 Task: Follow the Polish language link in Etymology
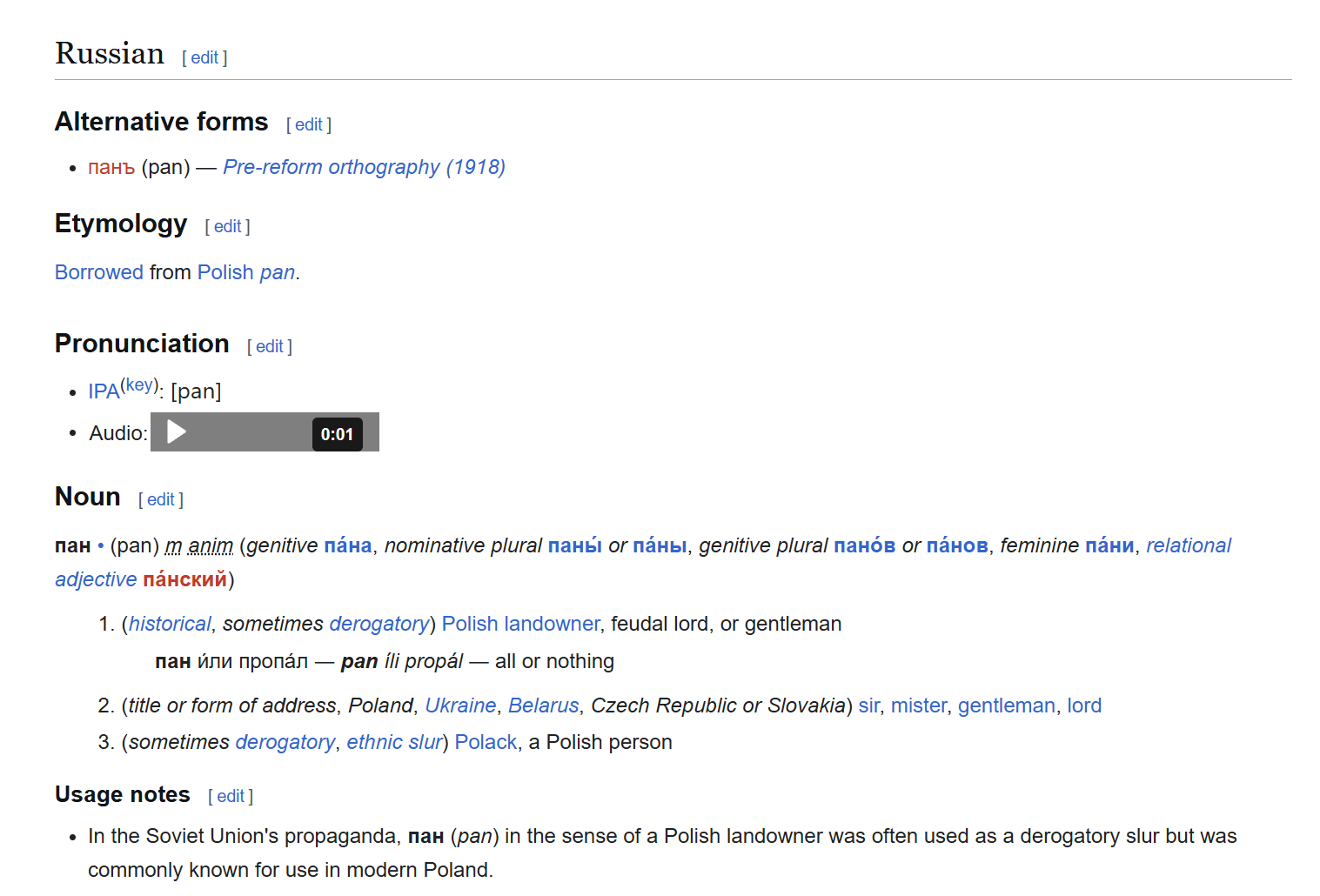click(x=225, y=272)
